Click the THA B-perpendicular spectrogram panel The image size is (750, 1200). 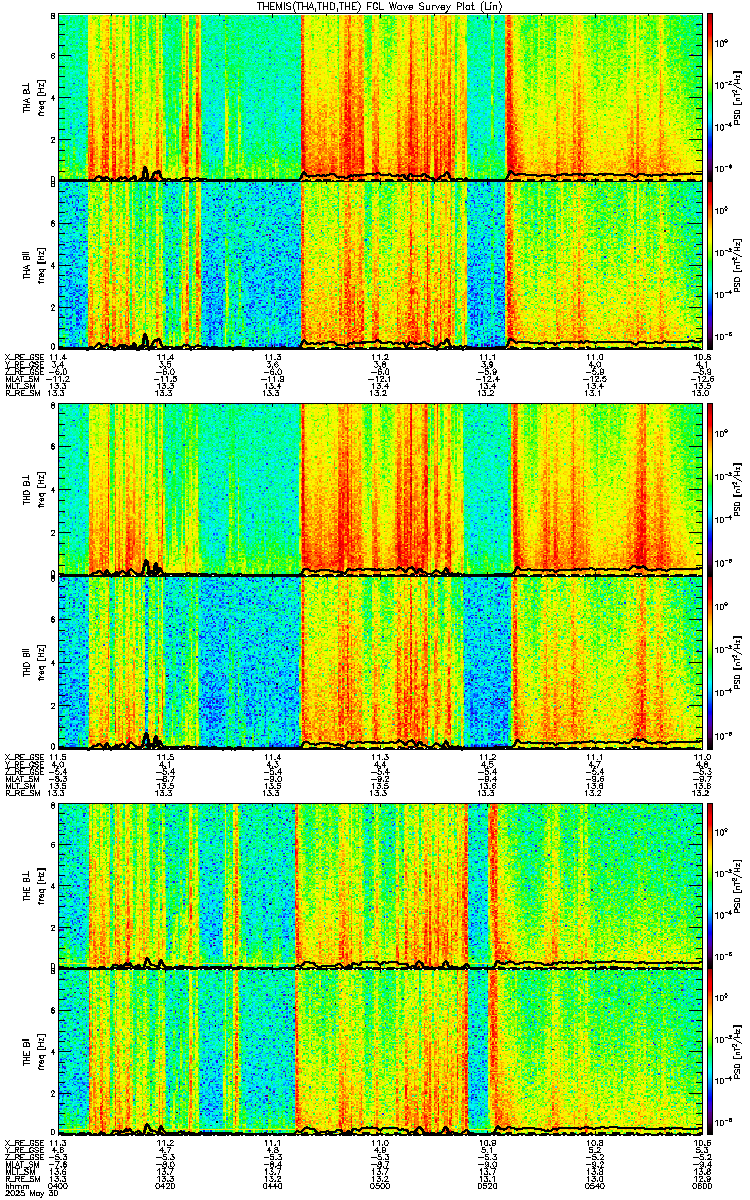(x=379, y=97)
